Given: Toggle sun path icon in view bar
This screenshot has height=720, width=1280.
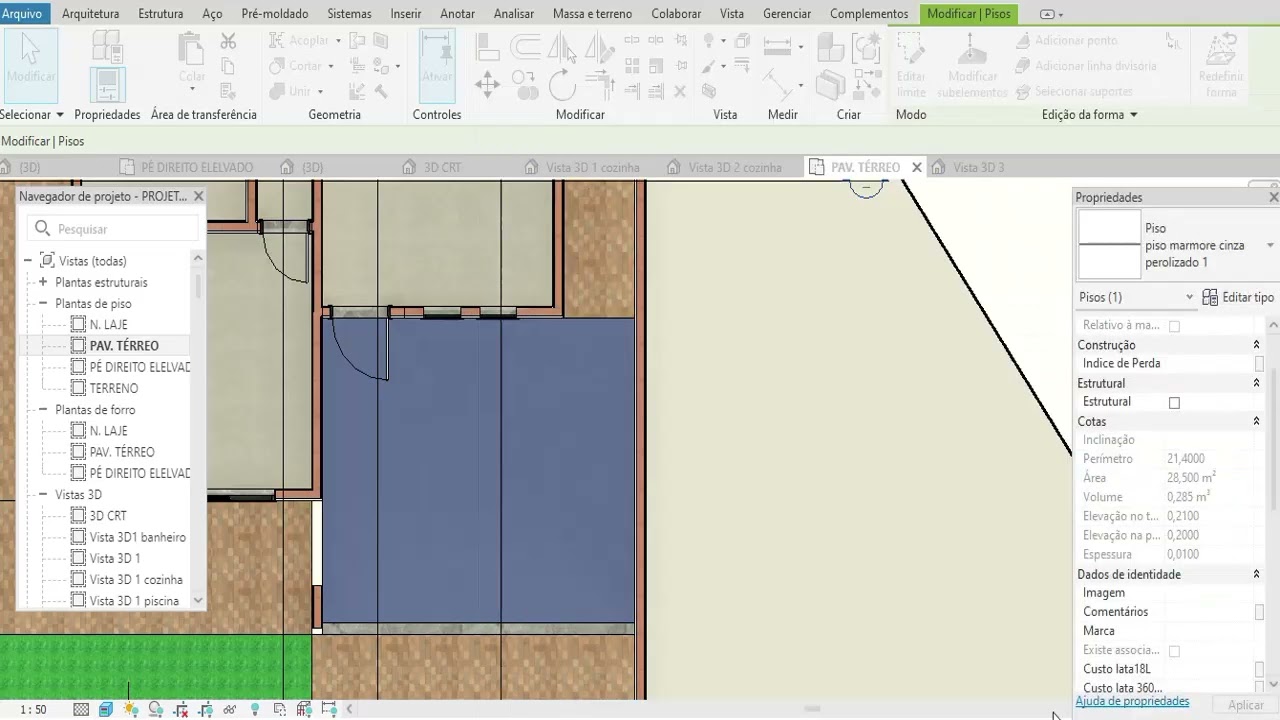Looking at the screenshot, I should click(131, 709).
